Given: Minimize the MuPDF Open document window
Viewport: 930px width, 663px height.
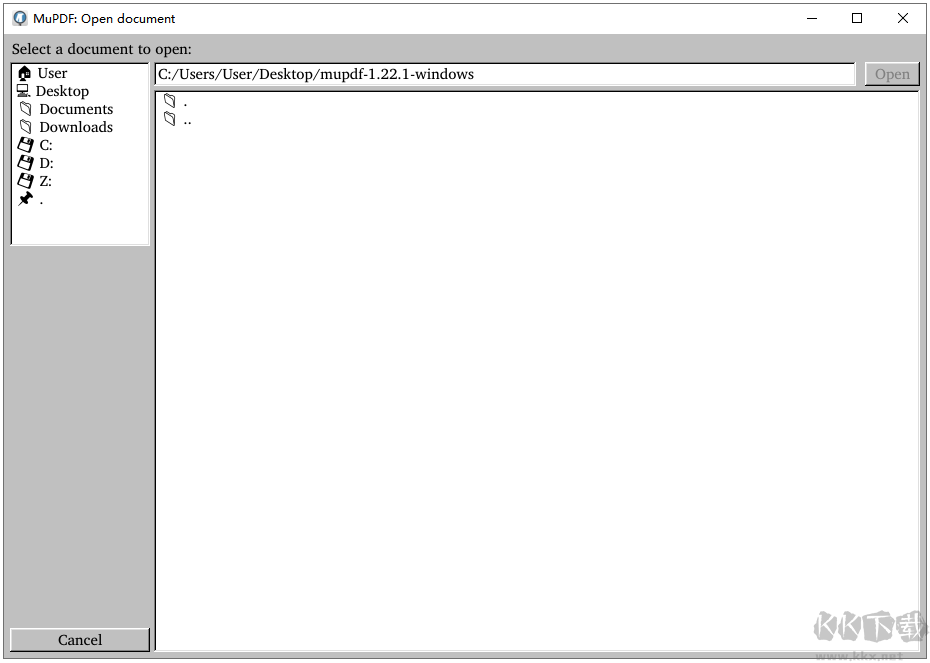Looking at the screenshot, I should pos(811,18).
